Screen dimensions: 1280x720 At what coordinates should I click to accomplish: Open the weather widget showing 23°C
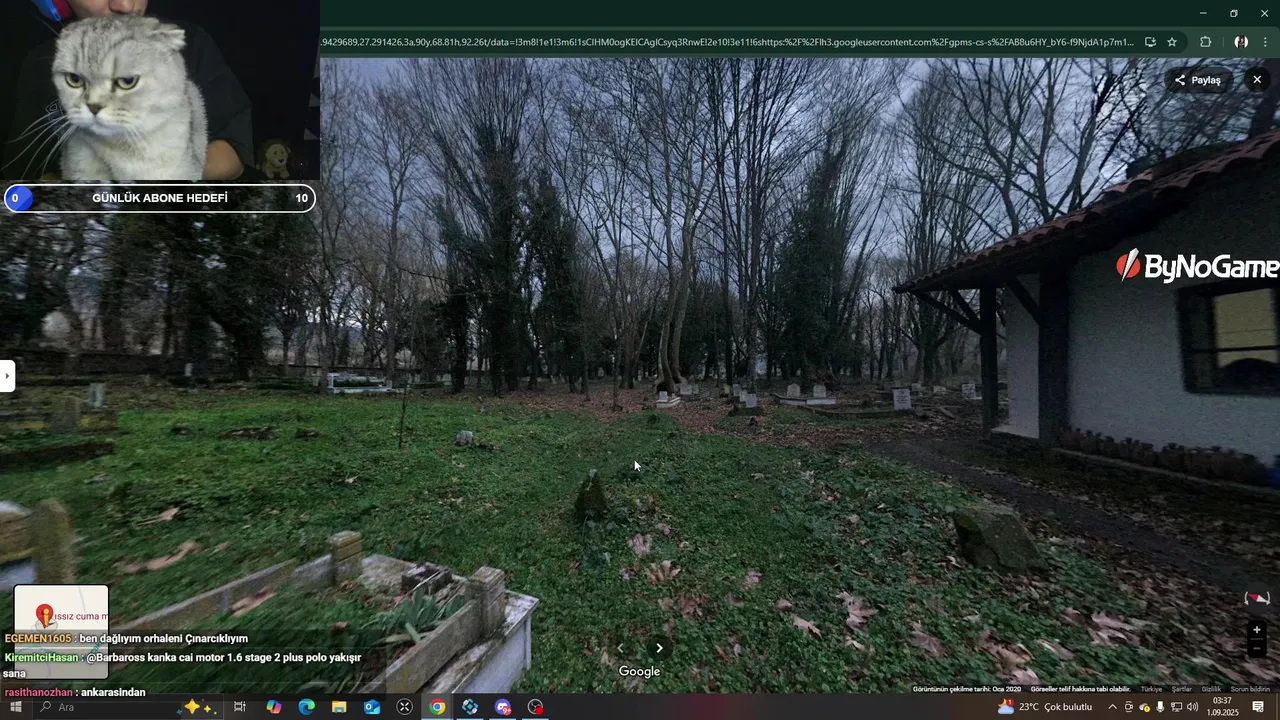(x=1045, y=707)
